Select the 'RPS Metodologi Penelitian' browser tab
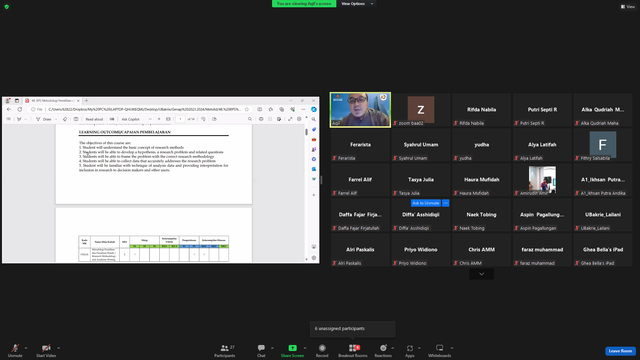The image size is (640, 360). [52, 100]
